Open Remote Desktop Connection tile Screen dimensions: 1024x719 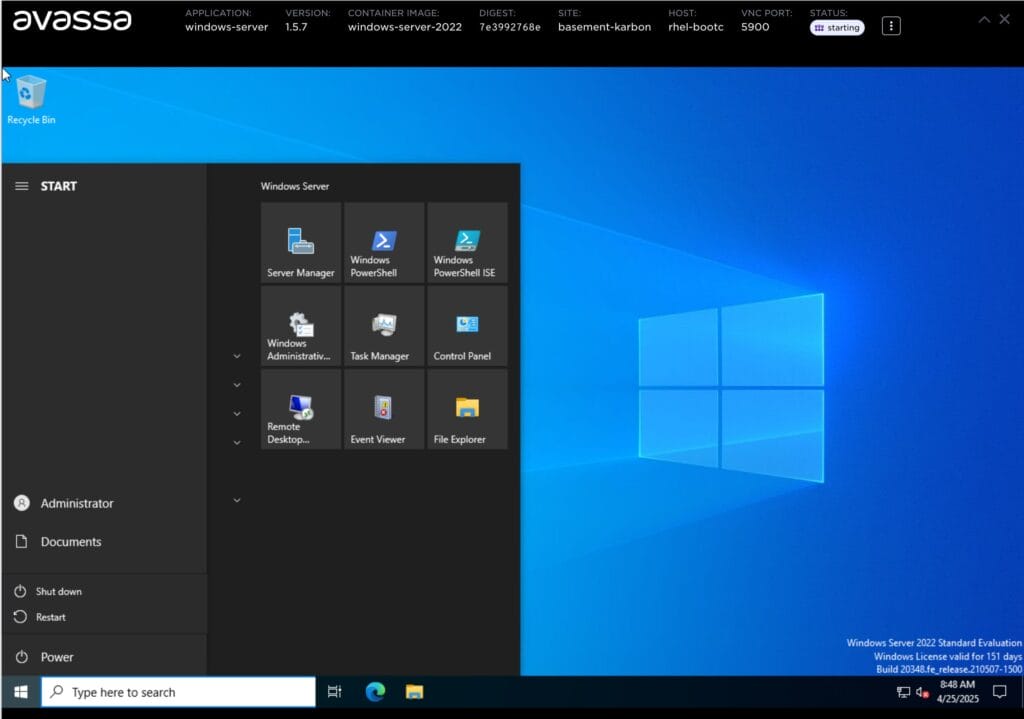coord(300,409)
